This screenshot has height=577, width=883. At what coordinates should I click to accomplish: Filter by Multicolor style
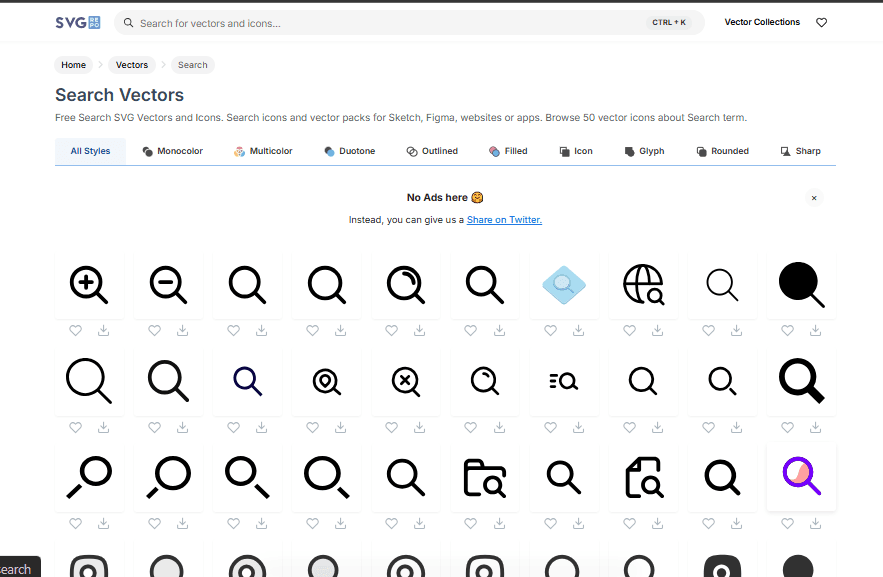click(x=263, y=151)
